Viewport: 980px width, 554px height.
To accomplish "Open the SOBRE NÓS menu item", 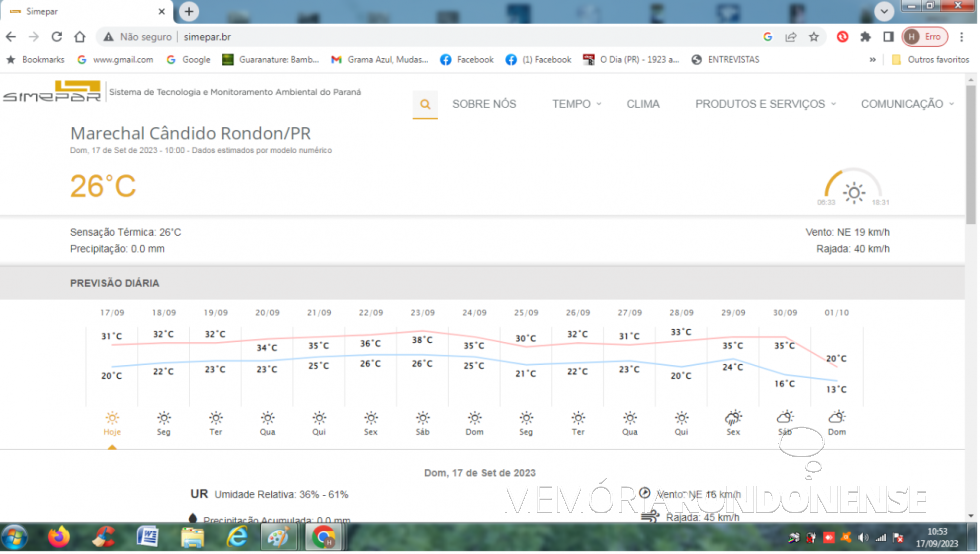I will pyautogui.click(x=484, y=104).
